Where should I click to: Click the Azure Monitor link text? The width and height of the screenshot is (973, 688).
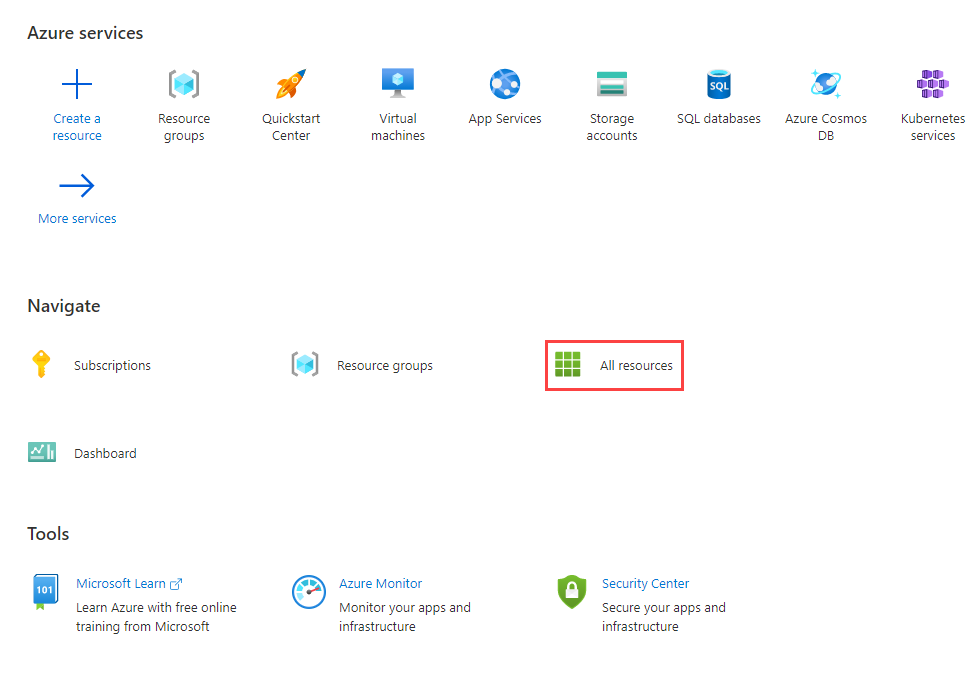point(380,583)
